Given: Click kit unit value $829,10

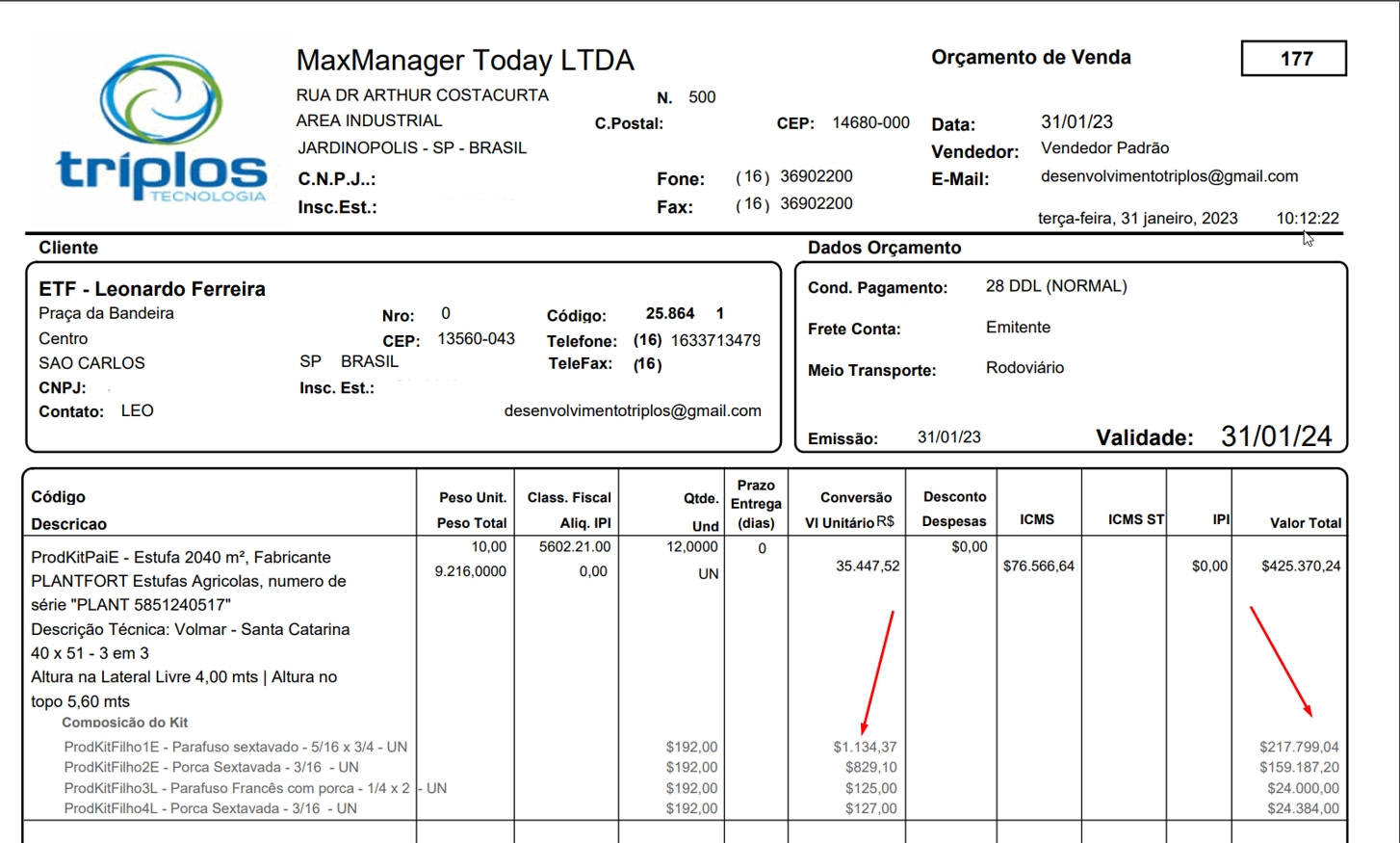Looking at the screenshot, I should coord(870,768).
